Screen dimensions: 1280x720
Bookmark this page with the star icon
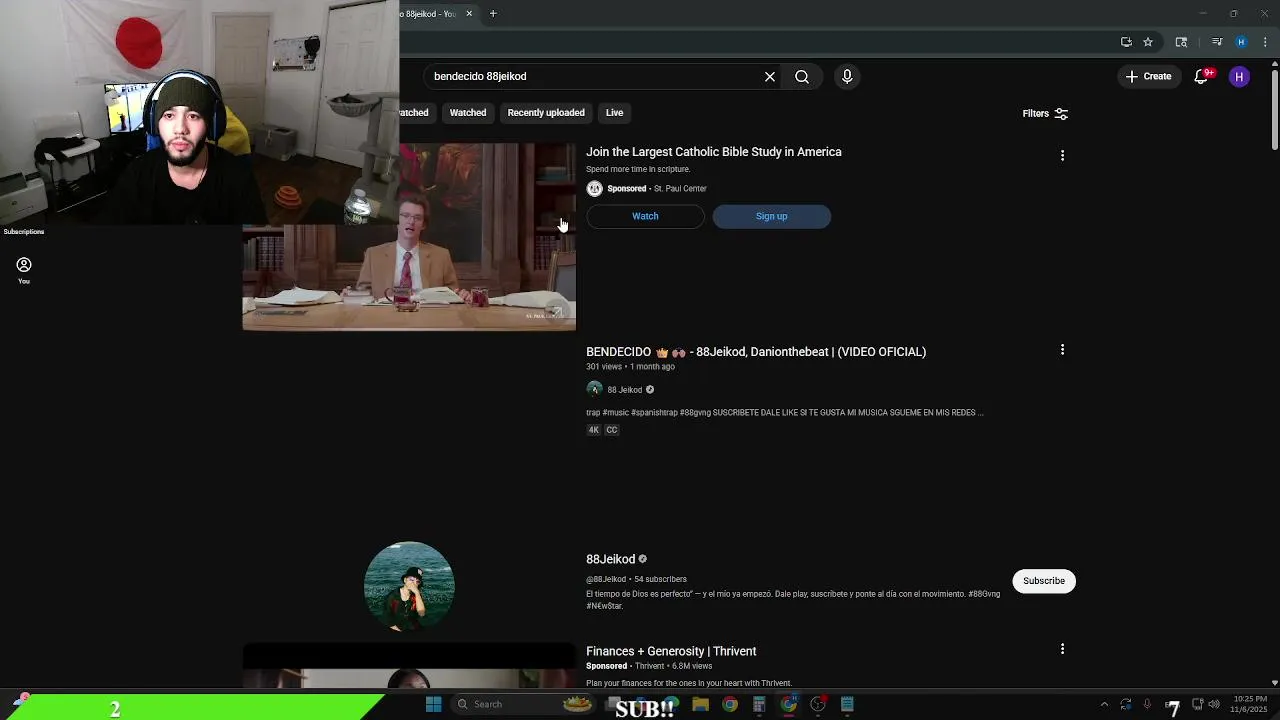1148,42
